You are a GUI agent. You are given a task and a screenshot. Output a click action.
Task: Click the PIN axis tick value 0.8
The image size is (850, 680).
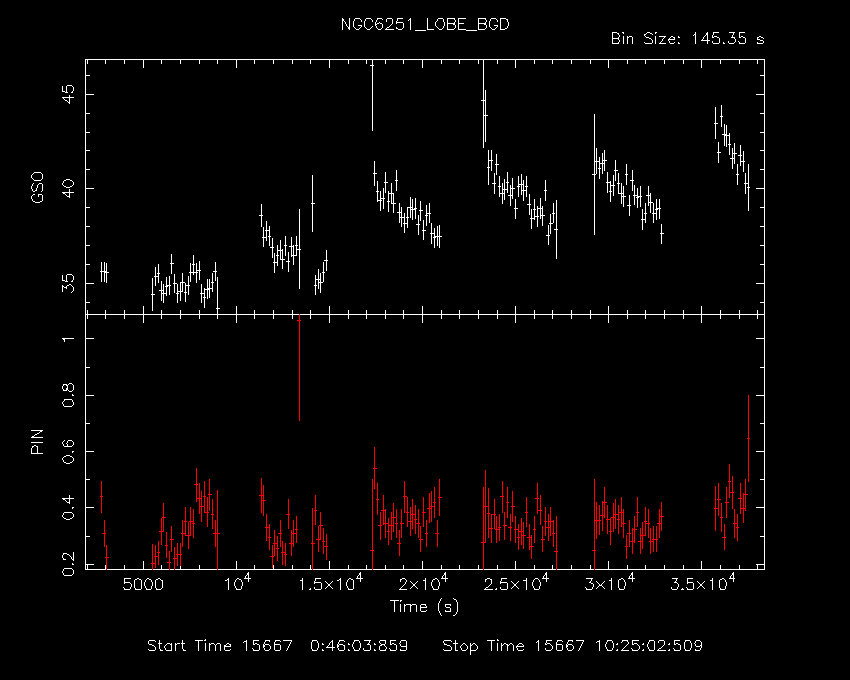tap(69, 395)
